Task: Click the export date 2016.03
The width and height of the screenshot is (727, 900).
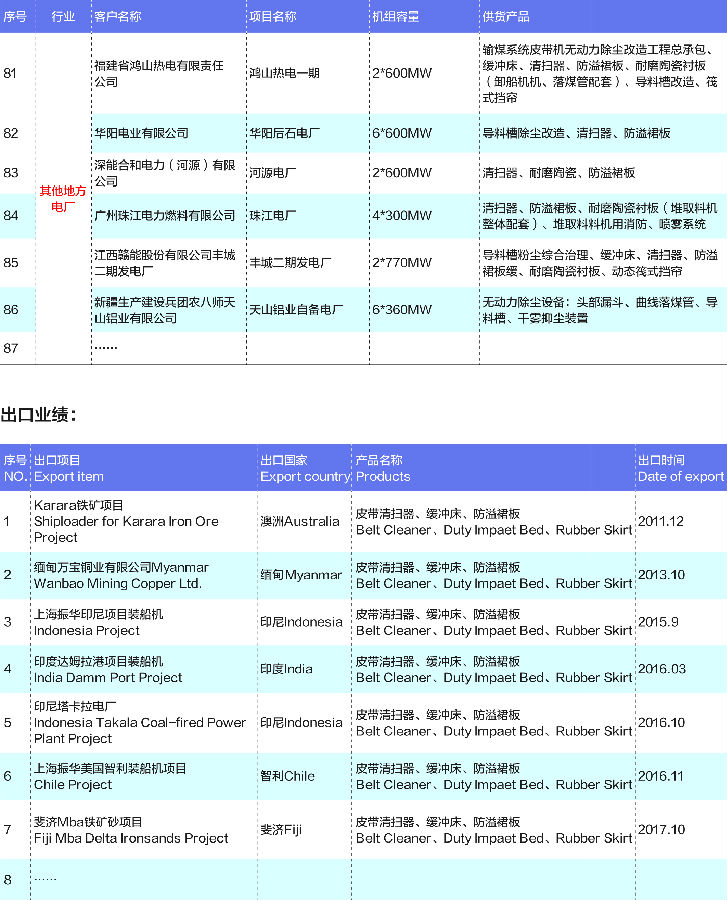Action: pos(662,669)
